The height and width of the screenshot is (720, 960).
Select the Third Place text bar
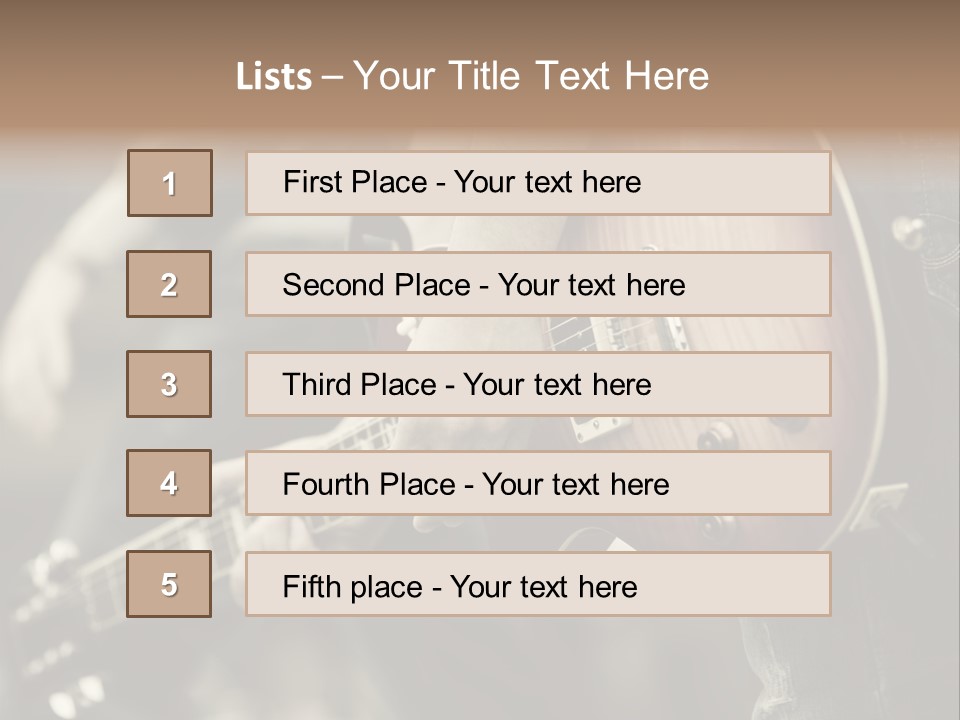click(x=538, y=384)
